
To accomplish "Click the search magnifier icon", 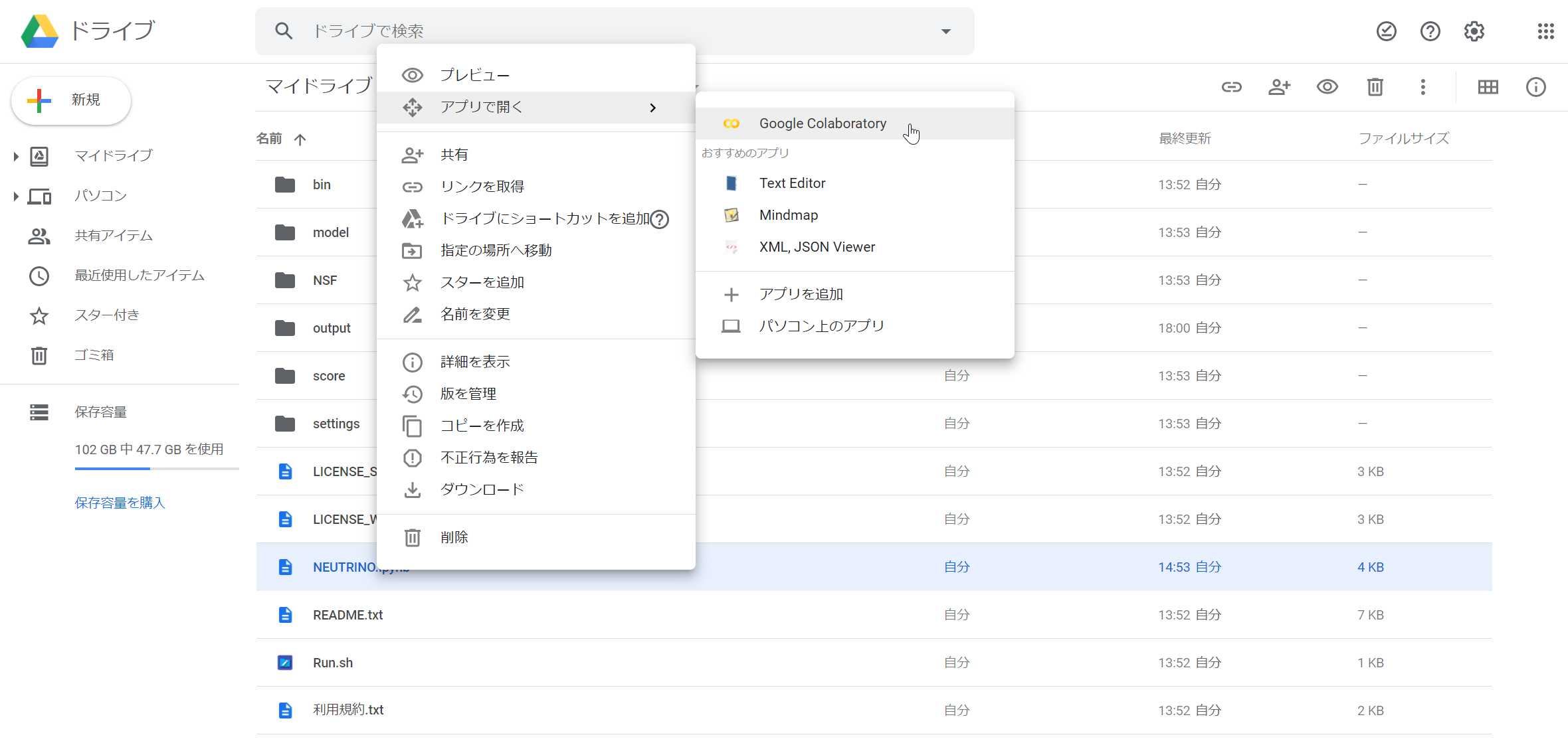I will 284,31.
